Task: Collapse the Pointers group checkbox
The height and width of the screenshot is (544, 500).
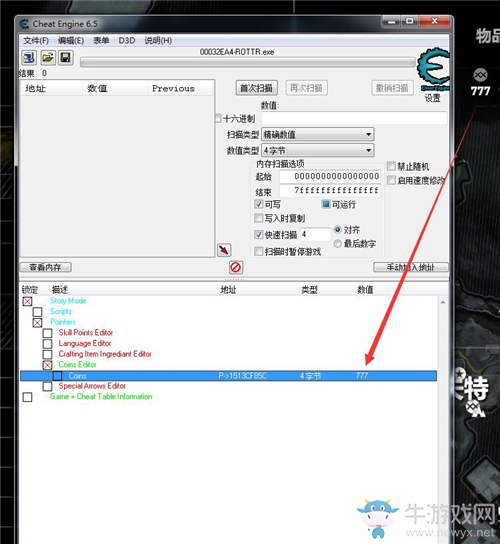Action: click(x=37, y=322)
